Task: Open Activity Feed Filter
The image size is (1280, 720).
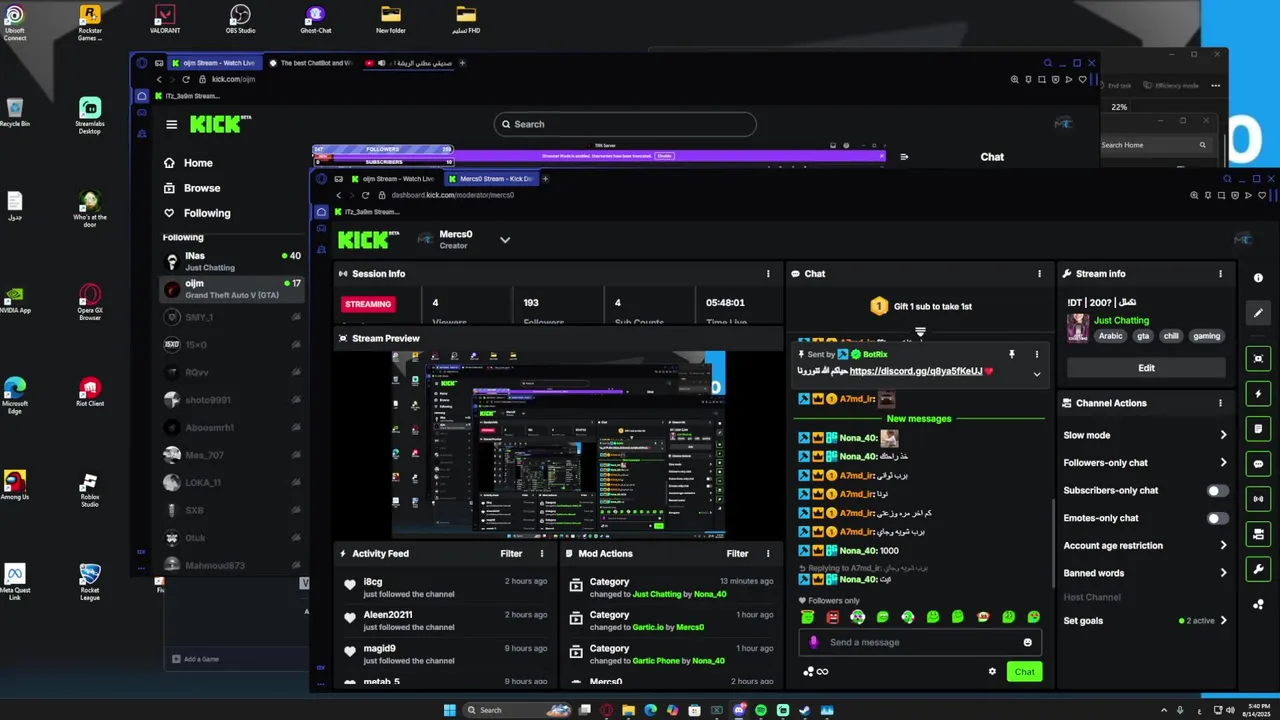Action: pyautogui.click(x=511, y=553)
